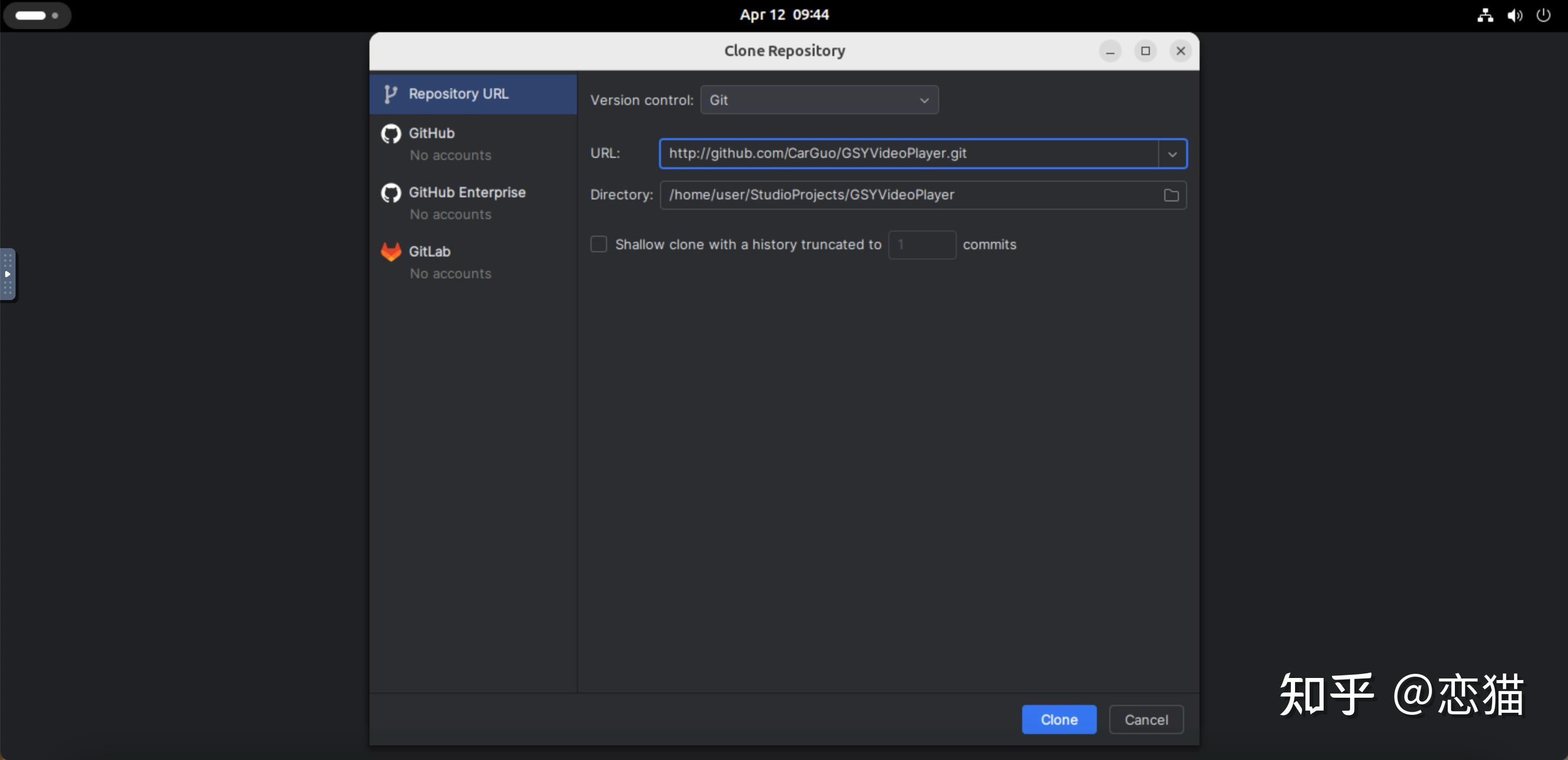Browse for directory with folder icon
This screenshot has width=1568, height=760.
pyautogui.click(x=1171, y=196)
